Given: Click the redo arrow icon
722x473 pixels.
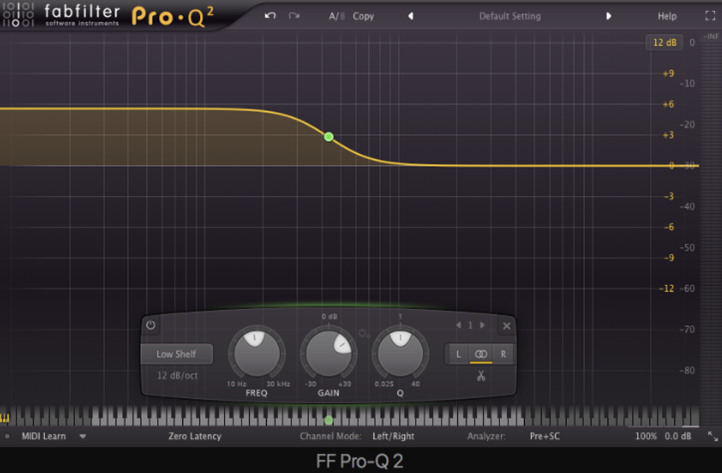Looking at the screenshot, I should [x=294, y=17].
